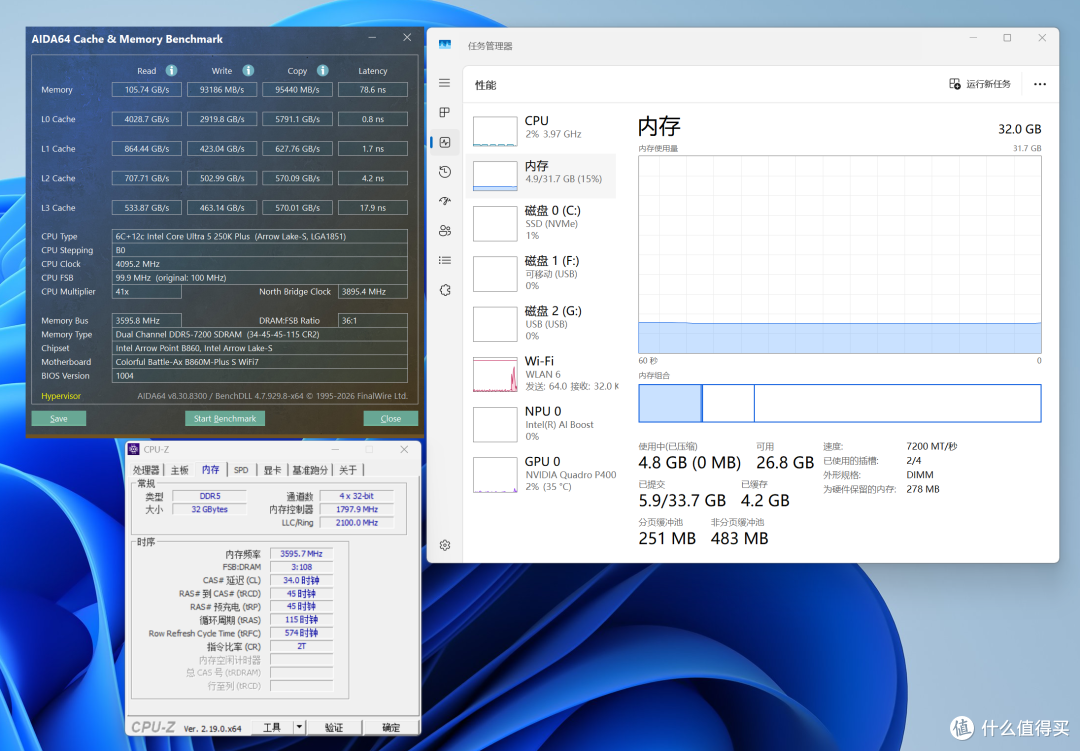Click CPU Type field in AIDA64
This screenshot has height=751, width=1080.
tap(260, 236)
